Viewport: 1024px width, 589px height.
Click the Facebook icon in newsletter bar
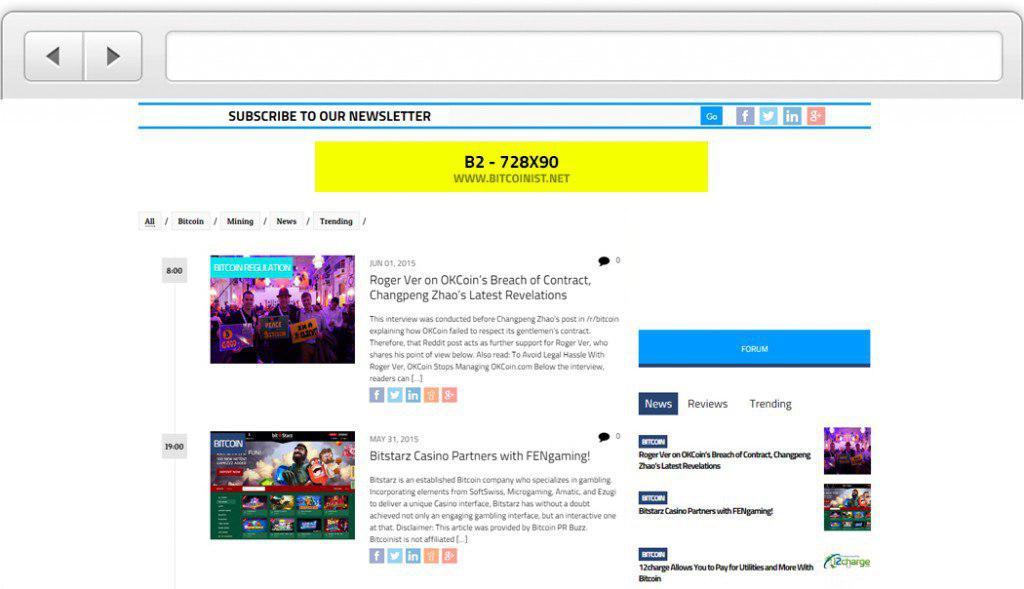[x=745, y=116]
